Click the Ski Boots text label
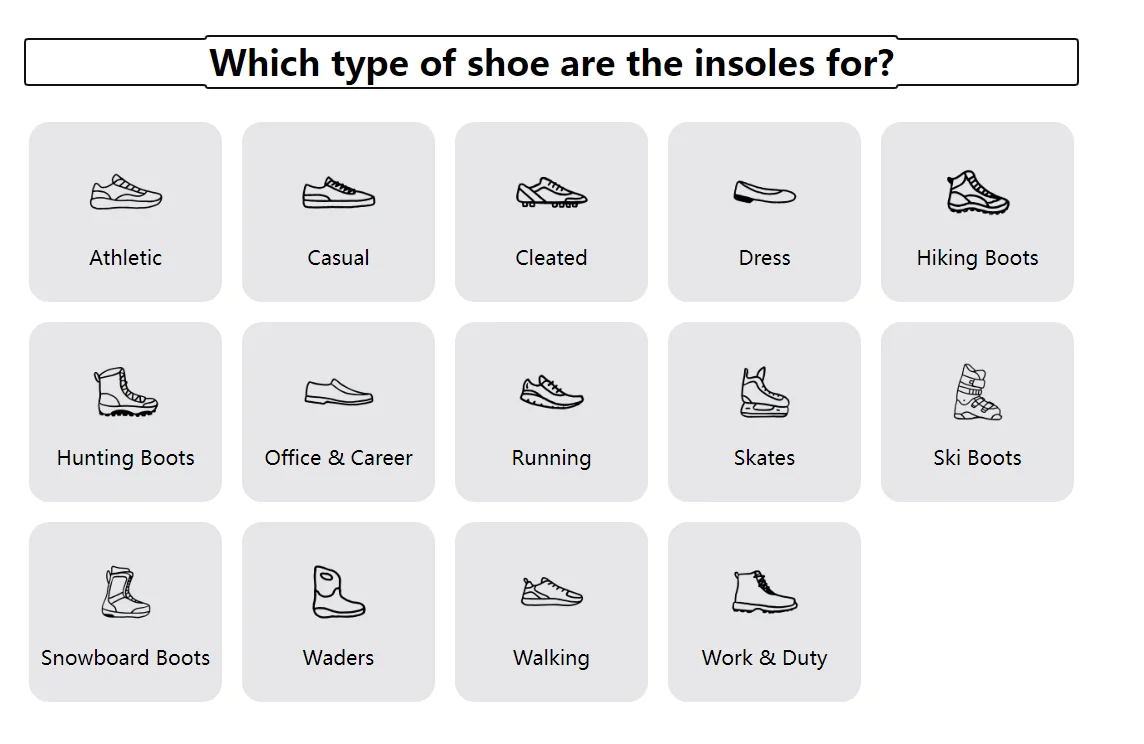 (x=977, y=458)
